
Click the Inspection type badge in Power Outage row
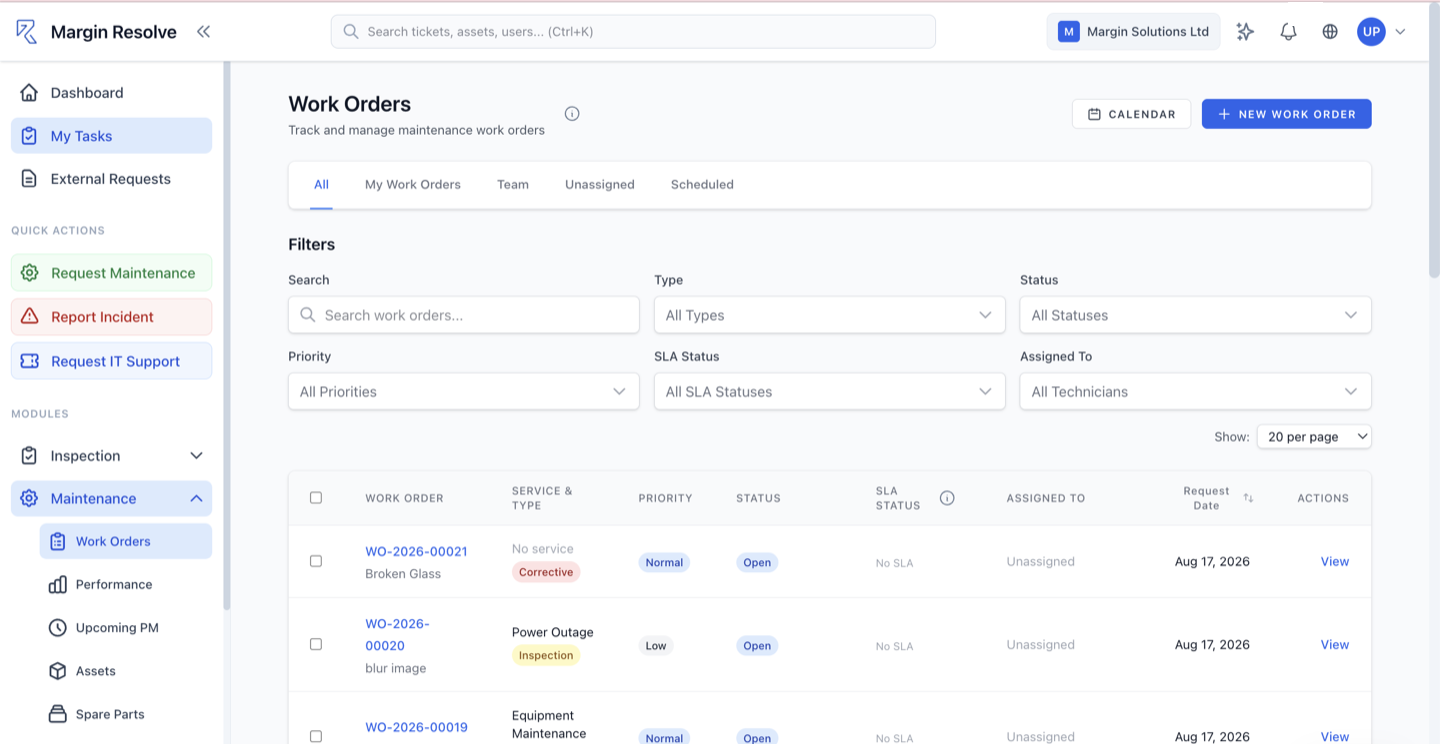[x=546, y=655]
